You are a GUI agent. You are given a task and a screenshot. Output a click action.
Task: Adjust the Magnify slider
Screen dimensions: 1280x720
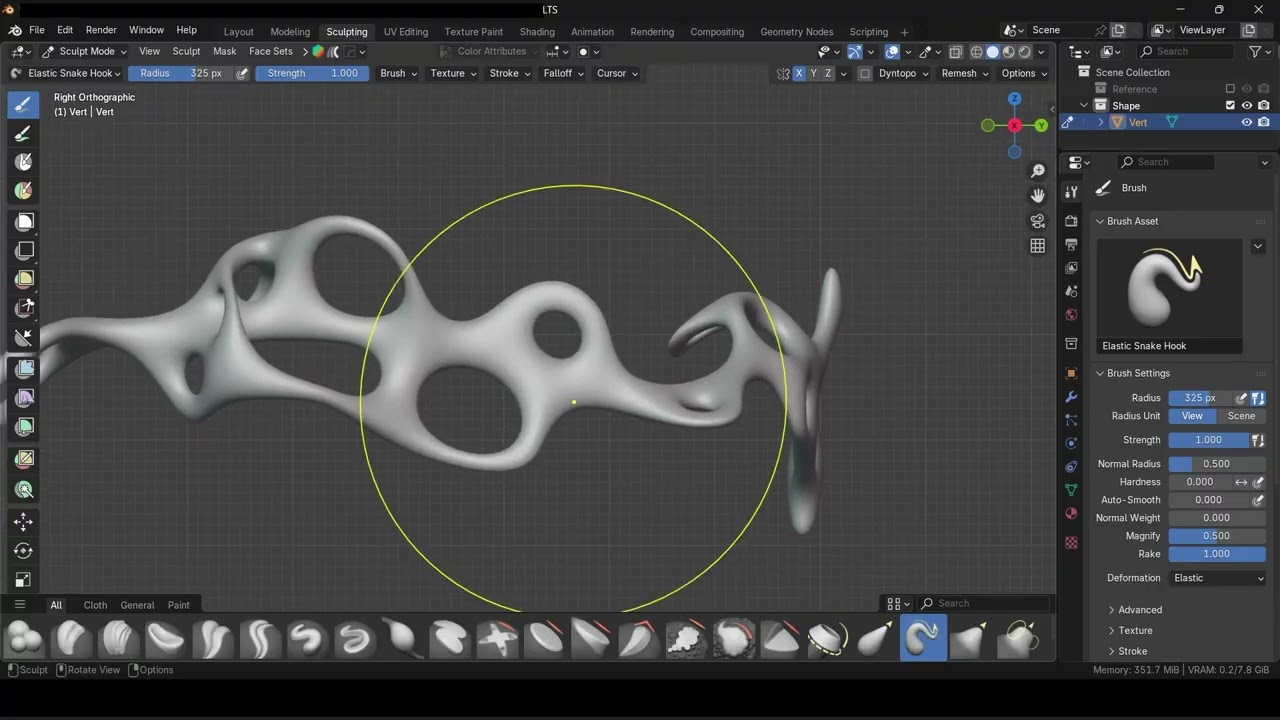pos(1217,536)
